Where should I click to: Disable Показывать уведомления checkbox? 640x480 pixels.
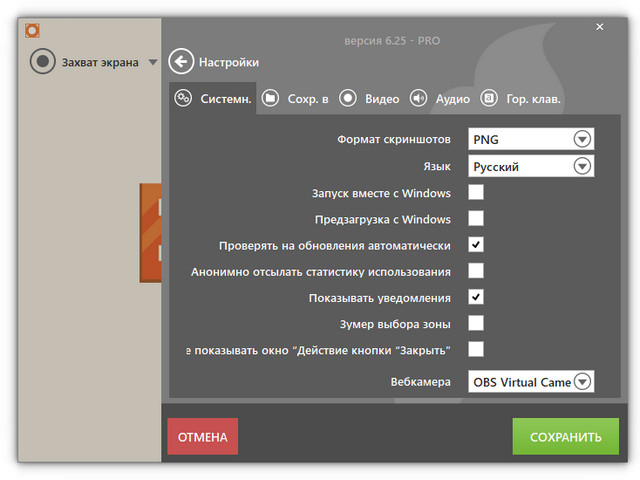click(476, 297)
